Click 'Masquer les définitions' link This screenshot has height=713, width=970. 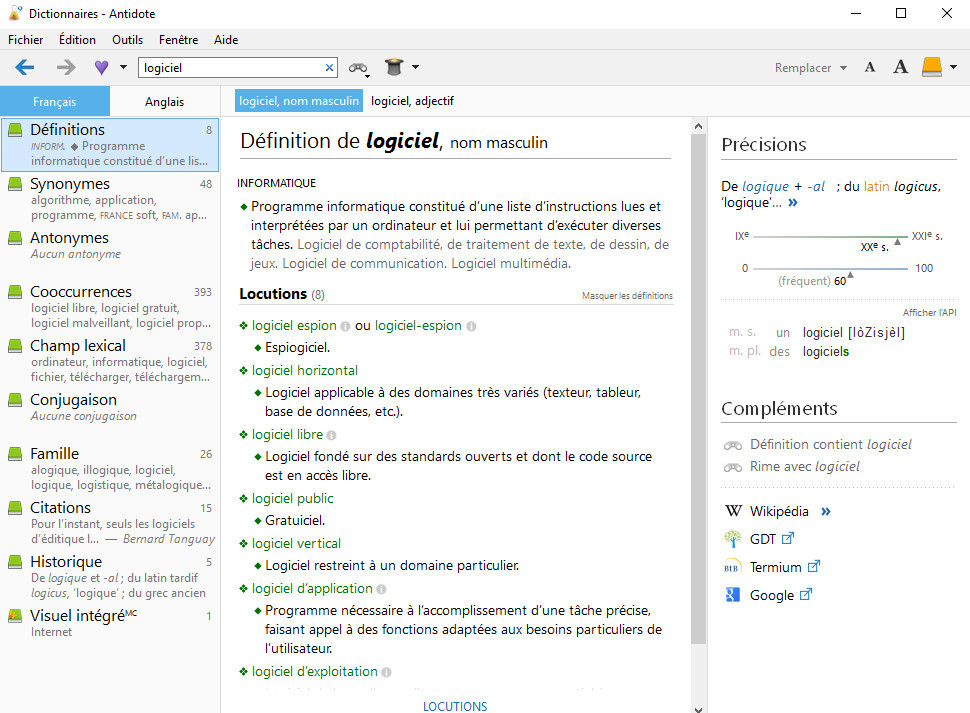(x=627, y=296)
